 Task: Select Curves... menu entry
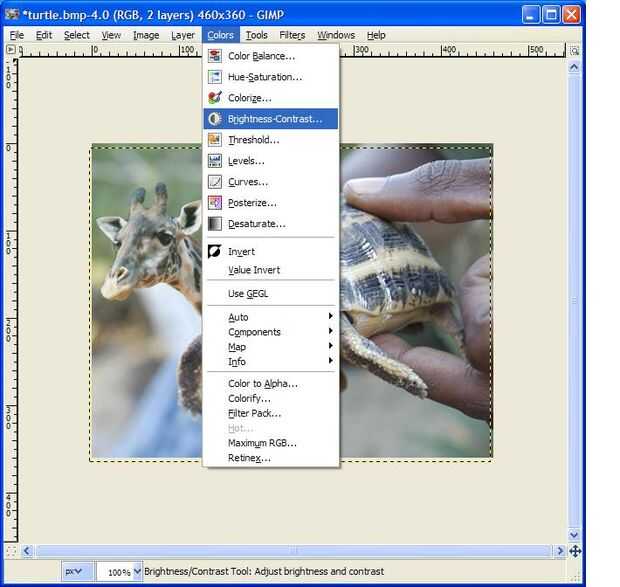(271, 181)
